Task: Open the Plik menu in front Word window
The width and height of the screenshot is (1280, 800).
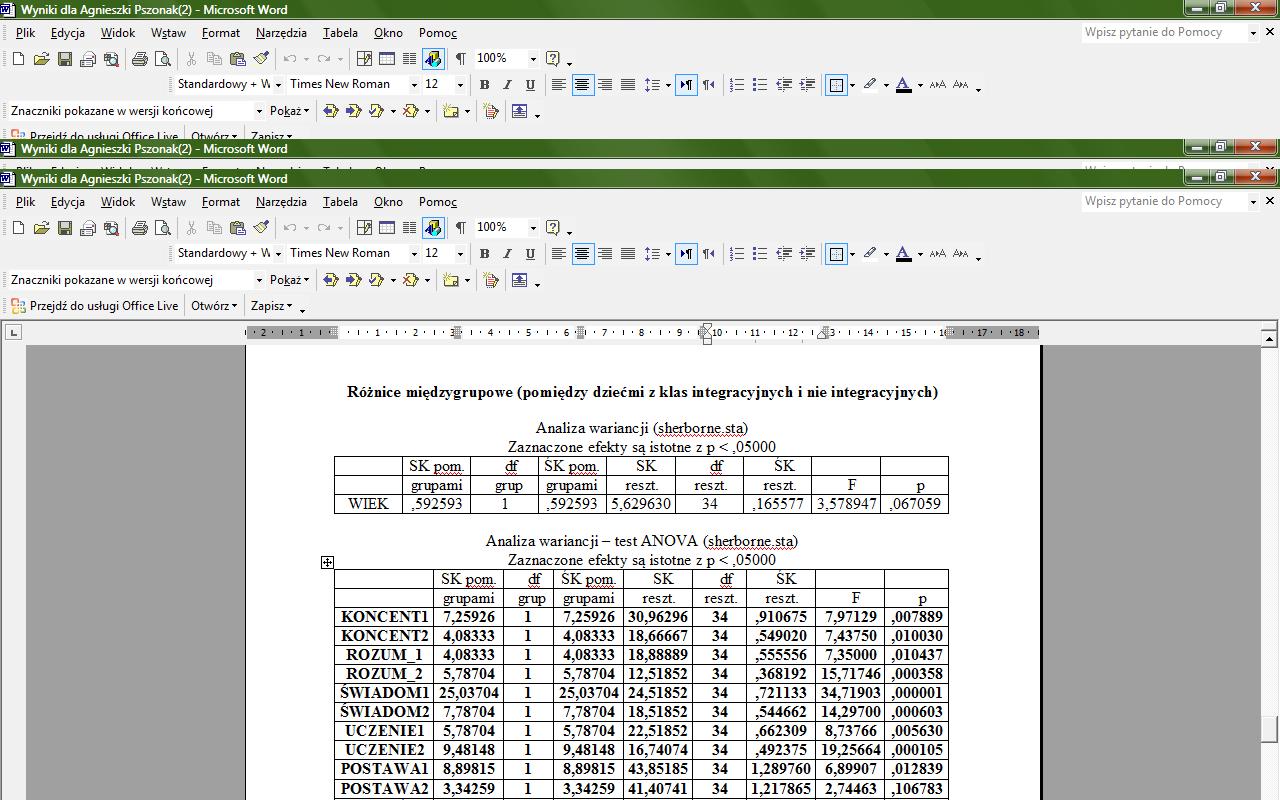Action: (x=25, y=202)
